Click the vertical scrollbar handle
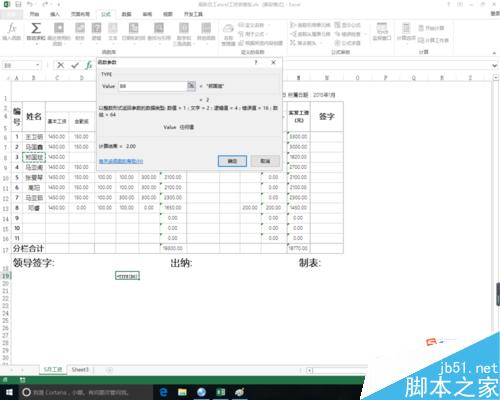This screenshot has width=500, height=400. click(x=498, y=294)
